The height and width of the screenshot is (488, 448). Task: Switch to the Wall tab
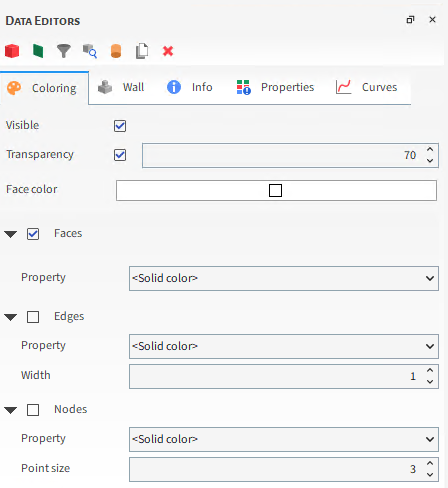pyautogui.click(x=121, y=87)
